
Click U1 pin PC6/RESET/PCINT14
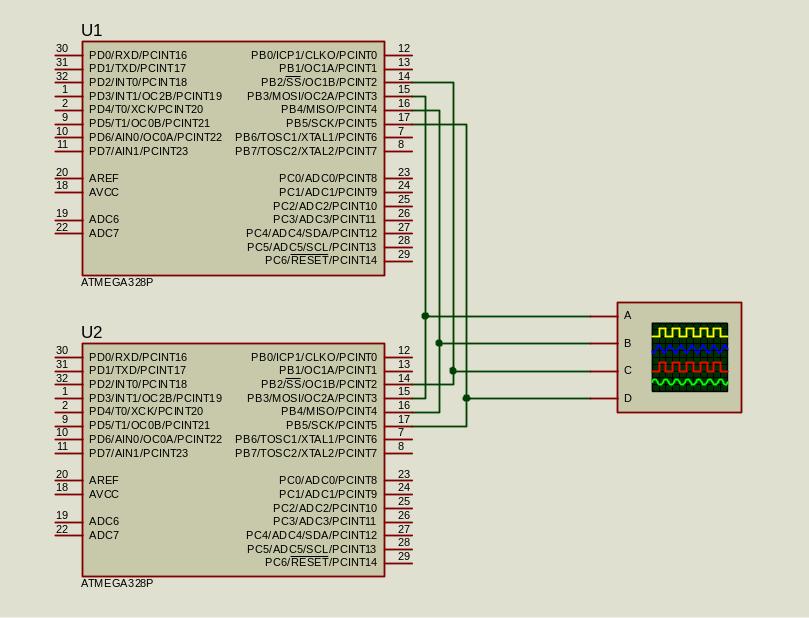pyautogui.click(x=321, y=260)
